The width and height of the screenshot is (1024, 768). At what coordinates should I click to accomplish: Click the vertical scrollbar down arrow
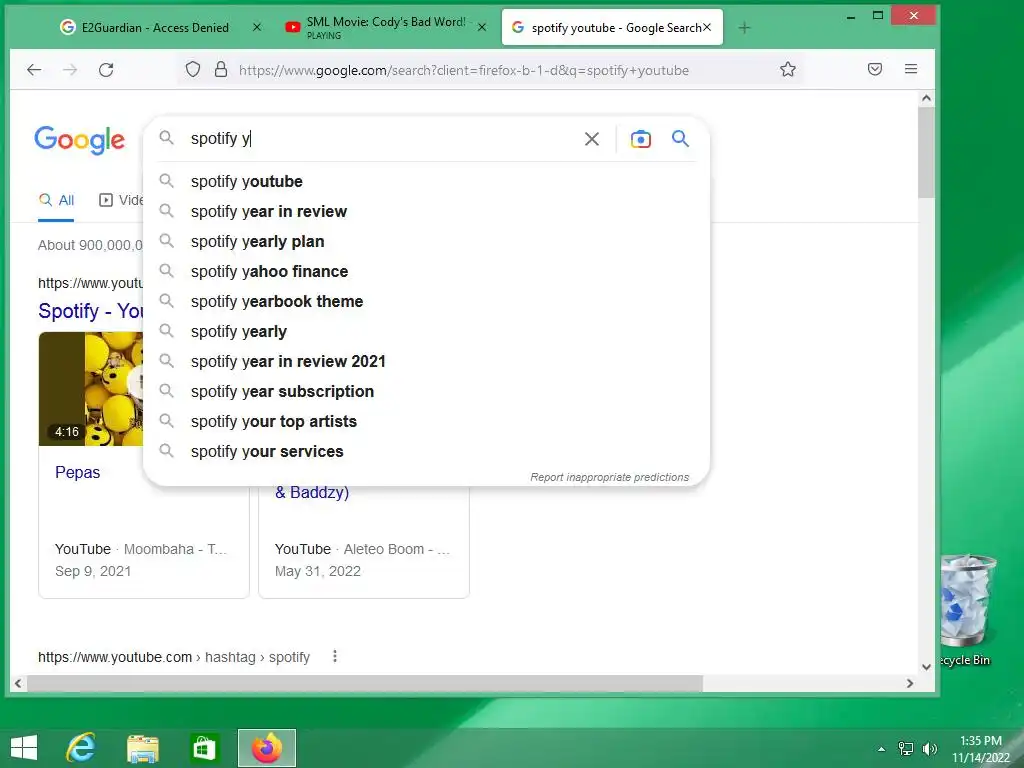926,667
